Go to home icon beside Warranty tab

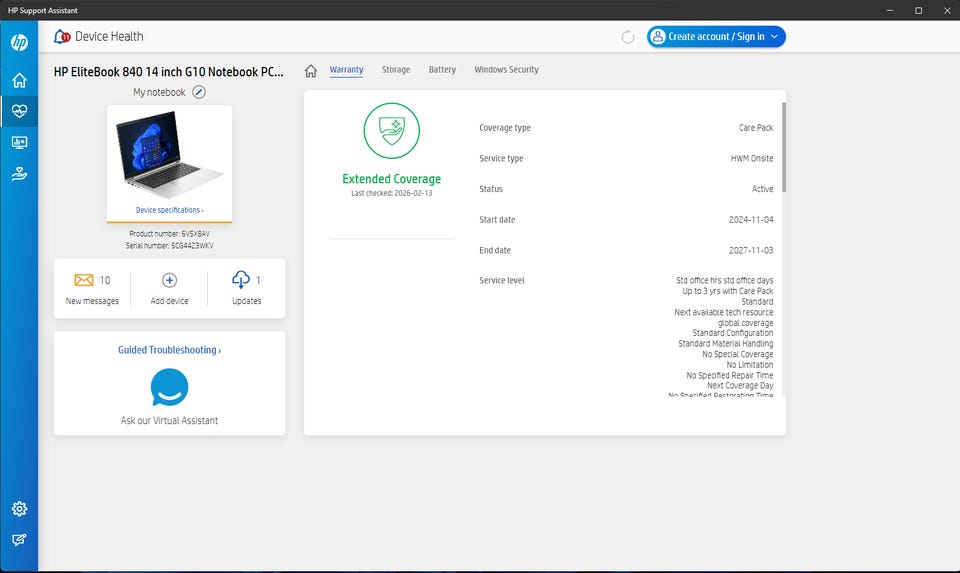(311, 70)
